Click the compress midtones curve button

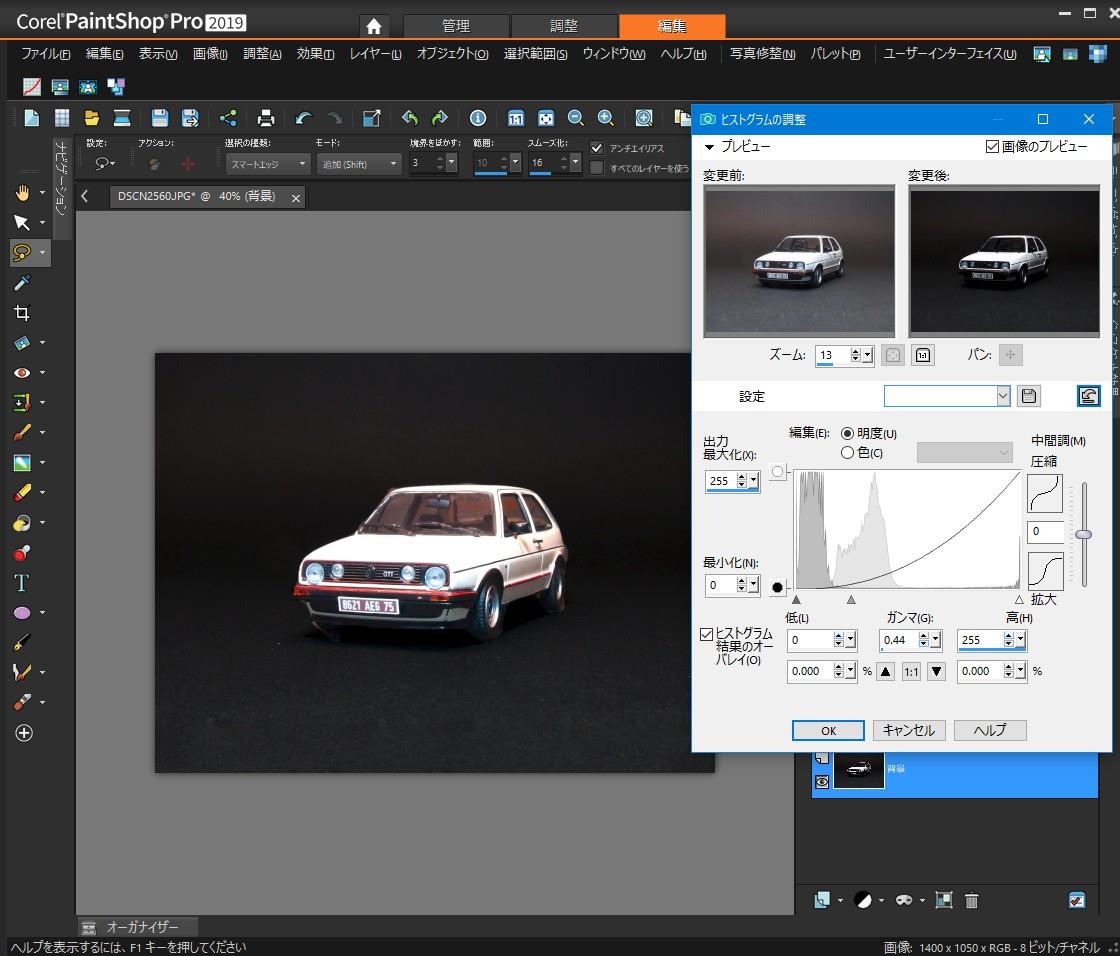coord(1045,494)
